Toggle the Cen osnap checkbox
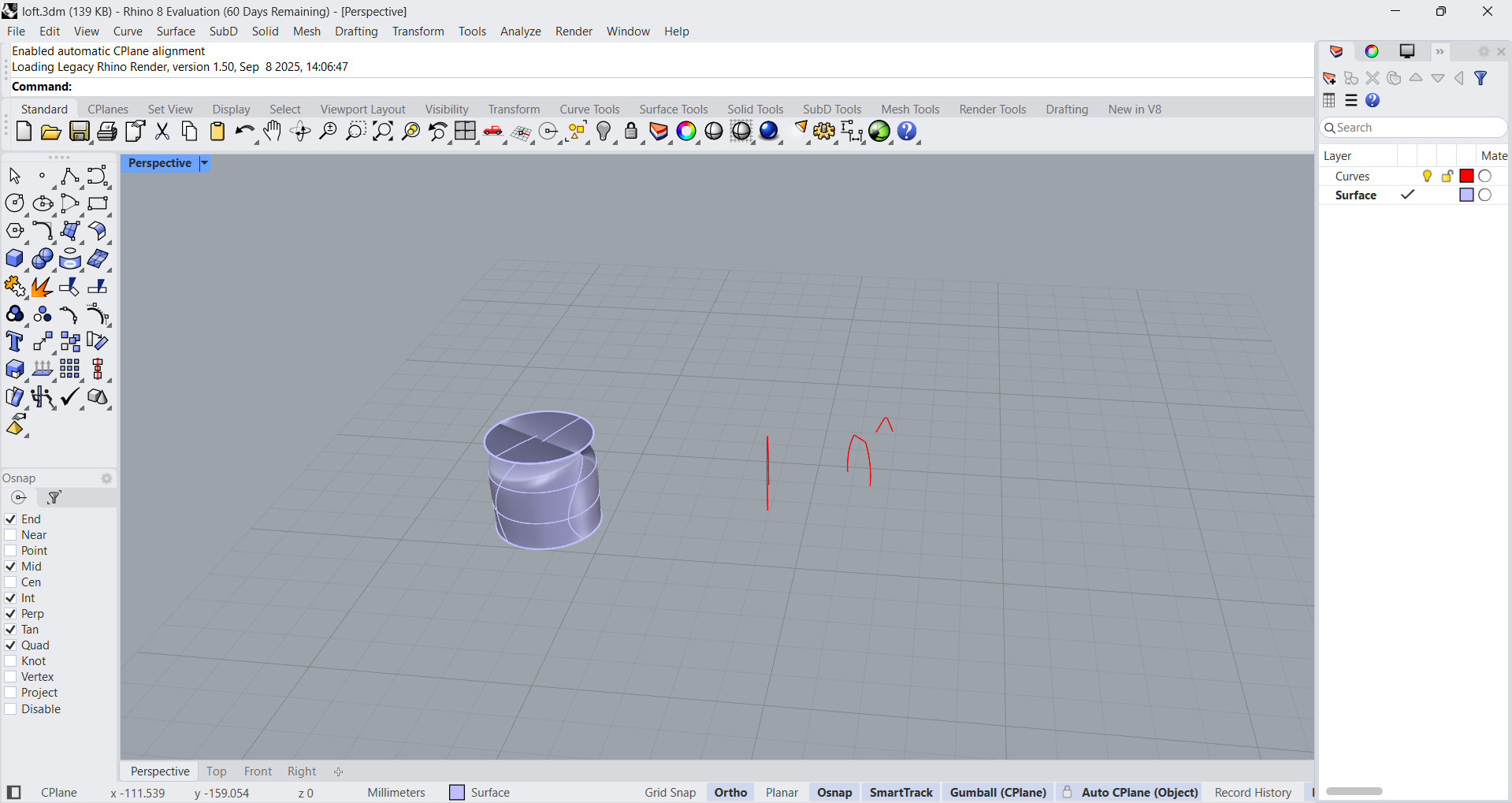Screen dimensions: 1512x803 [x=11, y=582]
